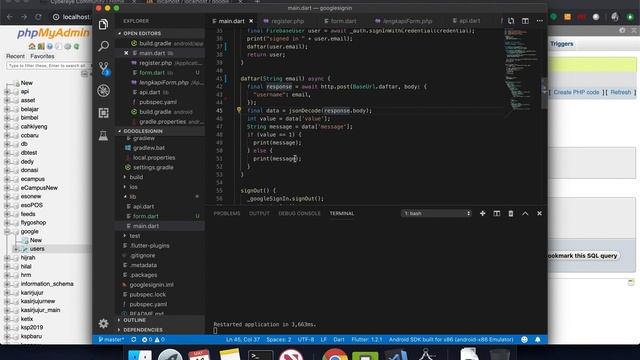Switch to the lengkapiForm.php editor tab
The height and width of the screenshot is (360, 640).
(404, 21)
